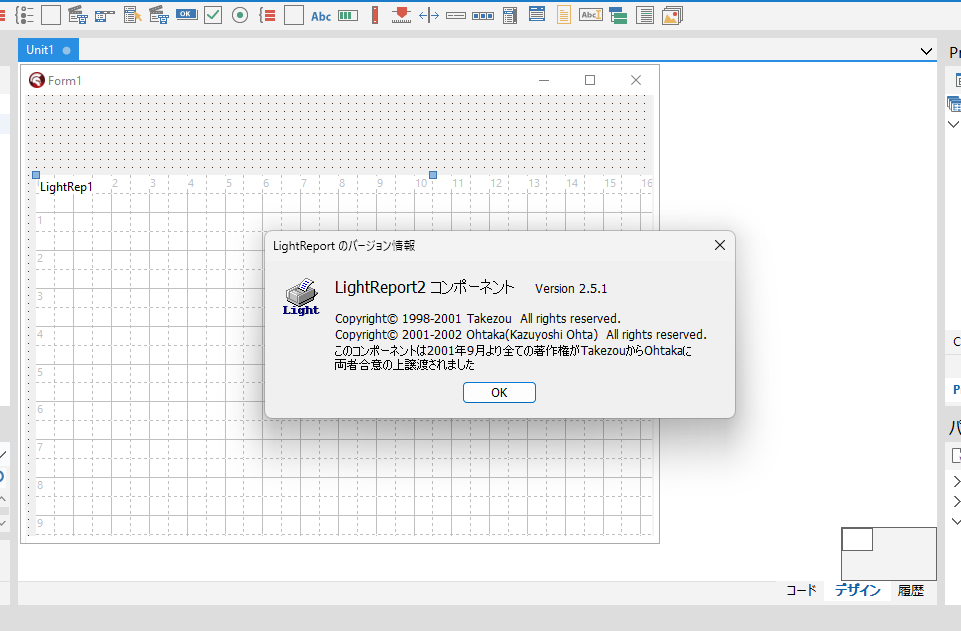The height and width of the screenshot is (631, 961).
Task: Click the form minimap in the designer corner
Action: [x=889, y=554]
